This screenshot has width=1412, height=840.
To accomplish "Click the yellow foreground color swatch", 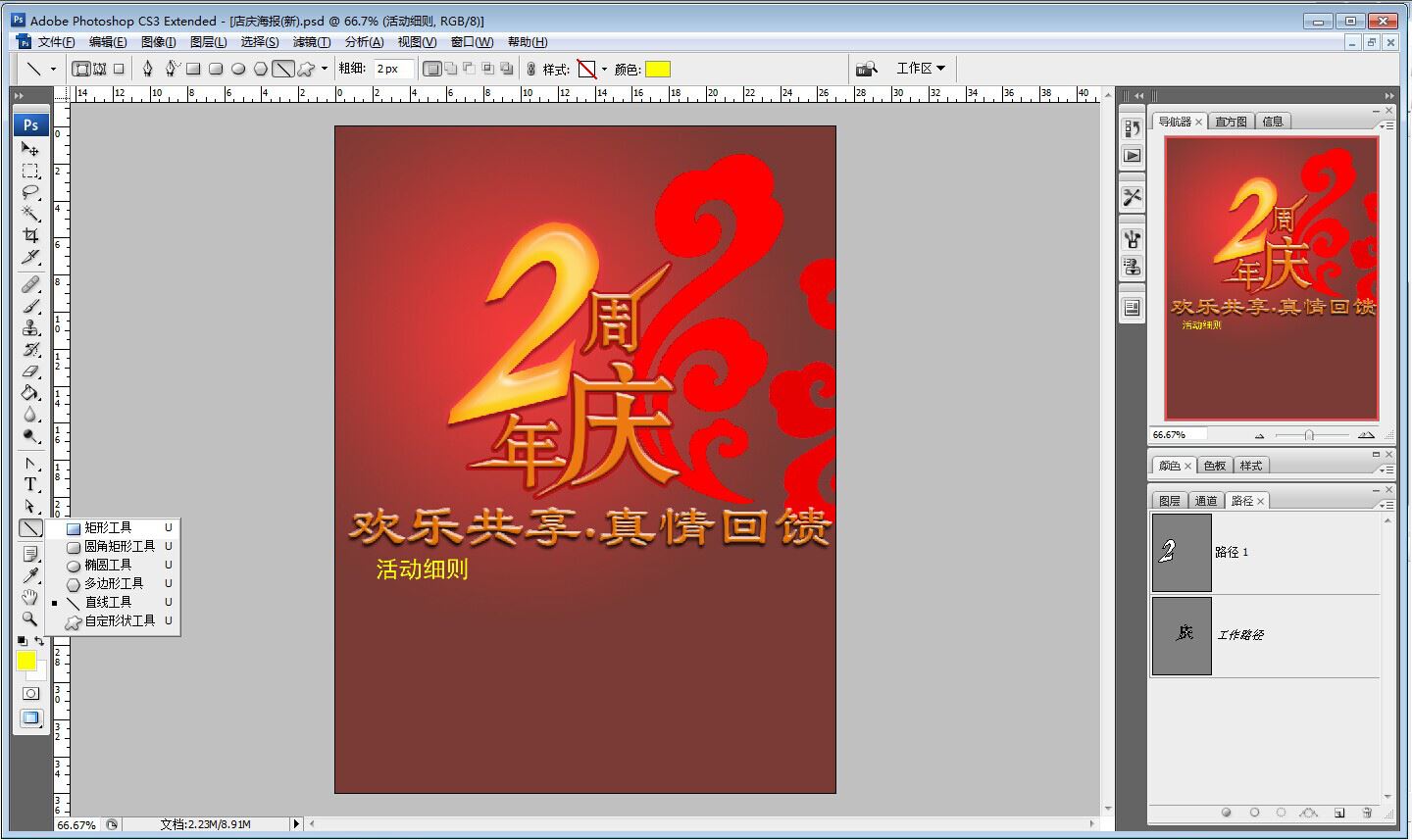I will [26, 661].
